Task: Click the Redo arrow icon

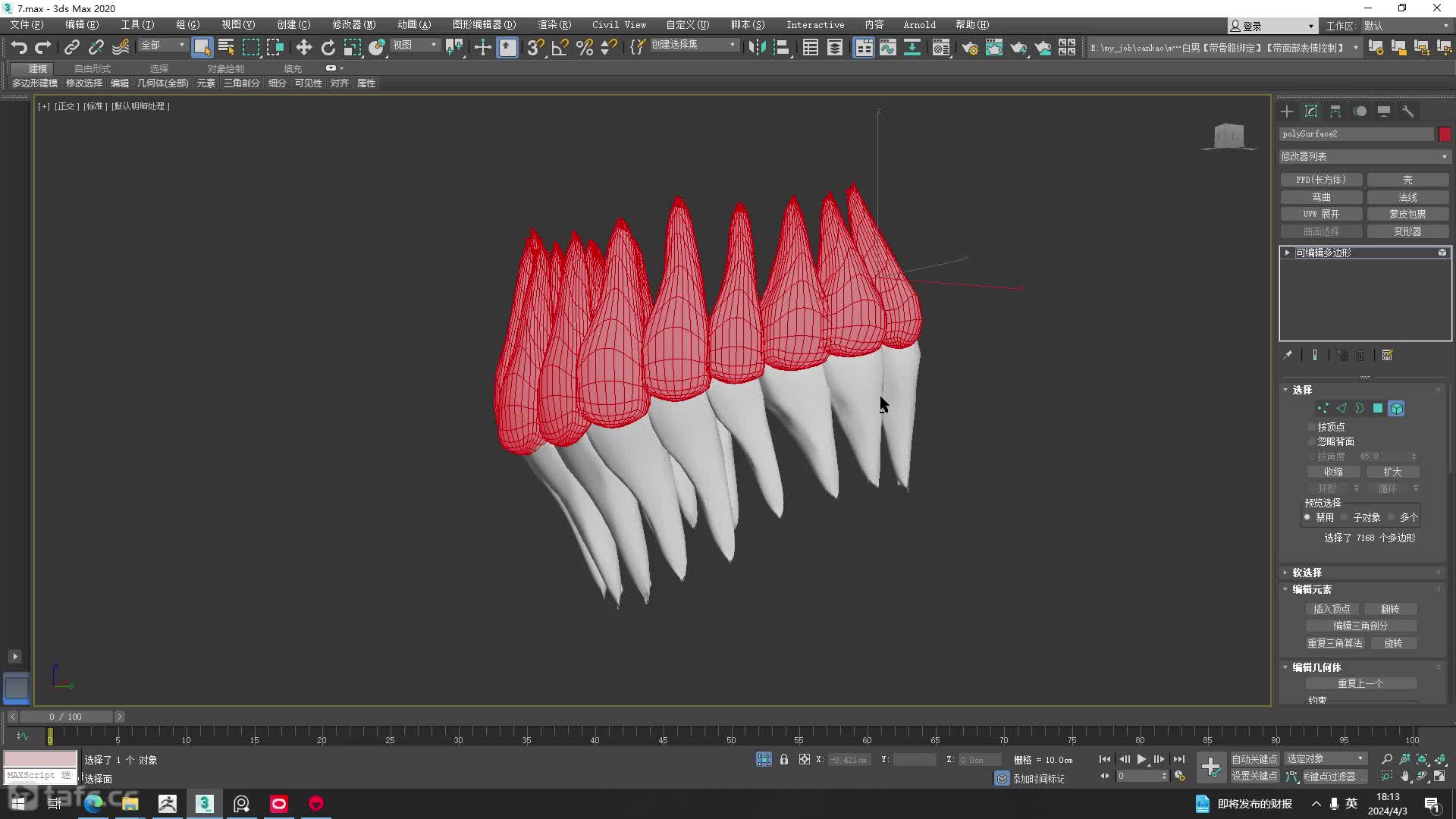Action: 43,47
